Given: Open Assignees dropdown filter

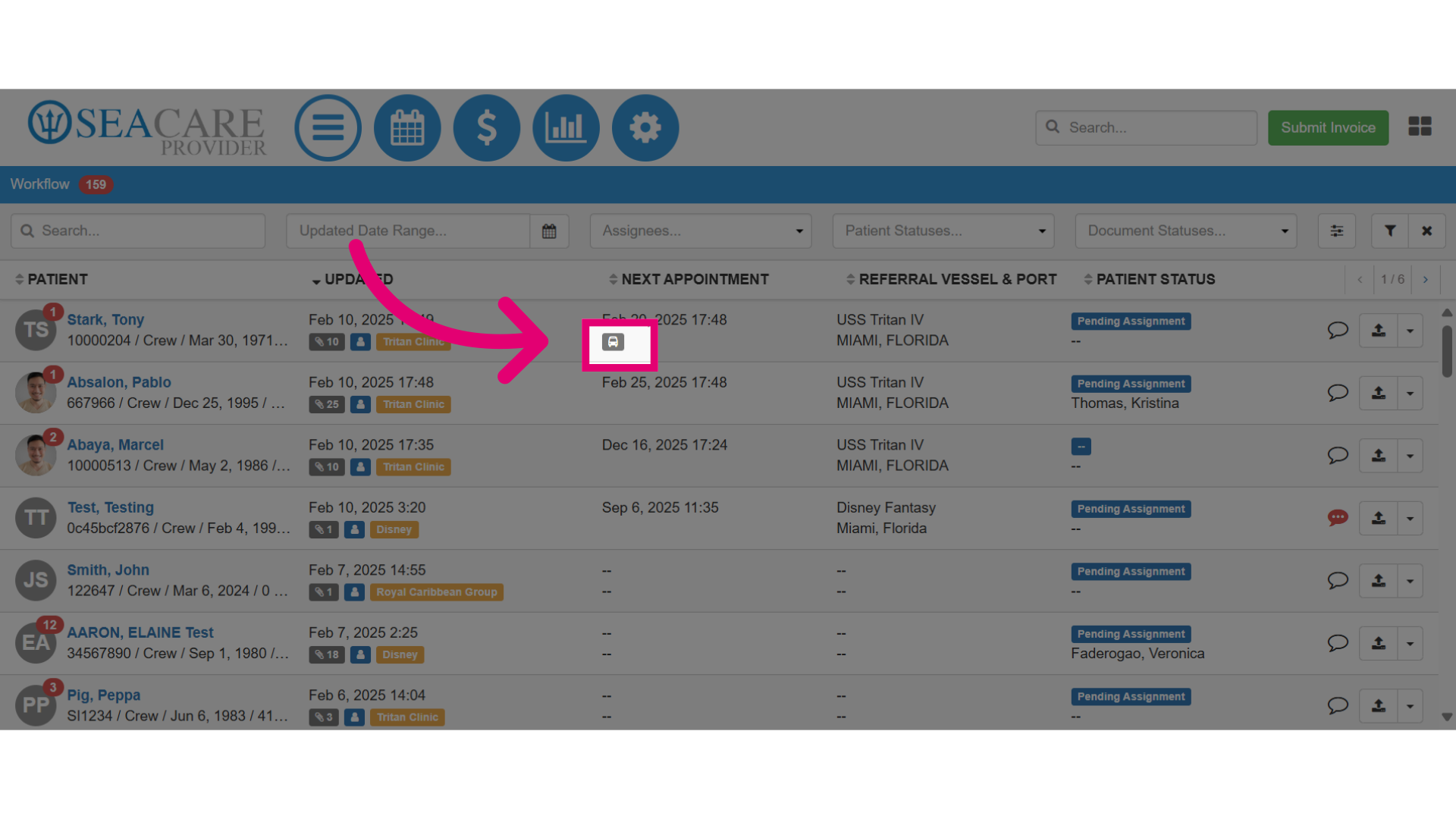Looking at the screenshot, I should point(701,231).
